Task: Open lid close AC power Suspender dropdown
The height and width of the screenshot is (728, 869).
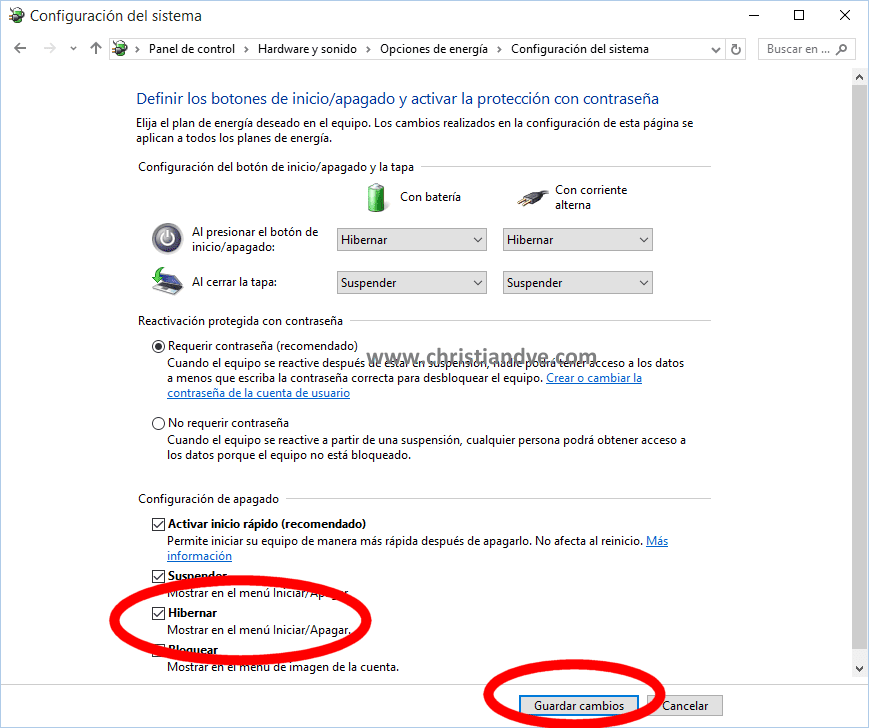Action: (577, 283)
